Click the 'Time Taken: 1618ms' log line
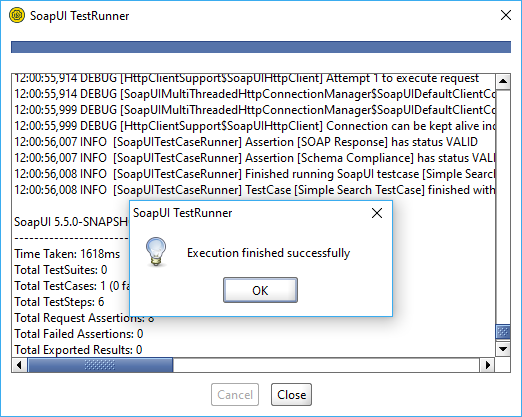The image size is (522, 417). point(67,254)
